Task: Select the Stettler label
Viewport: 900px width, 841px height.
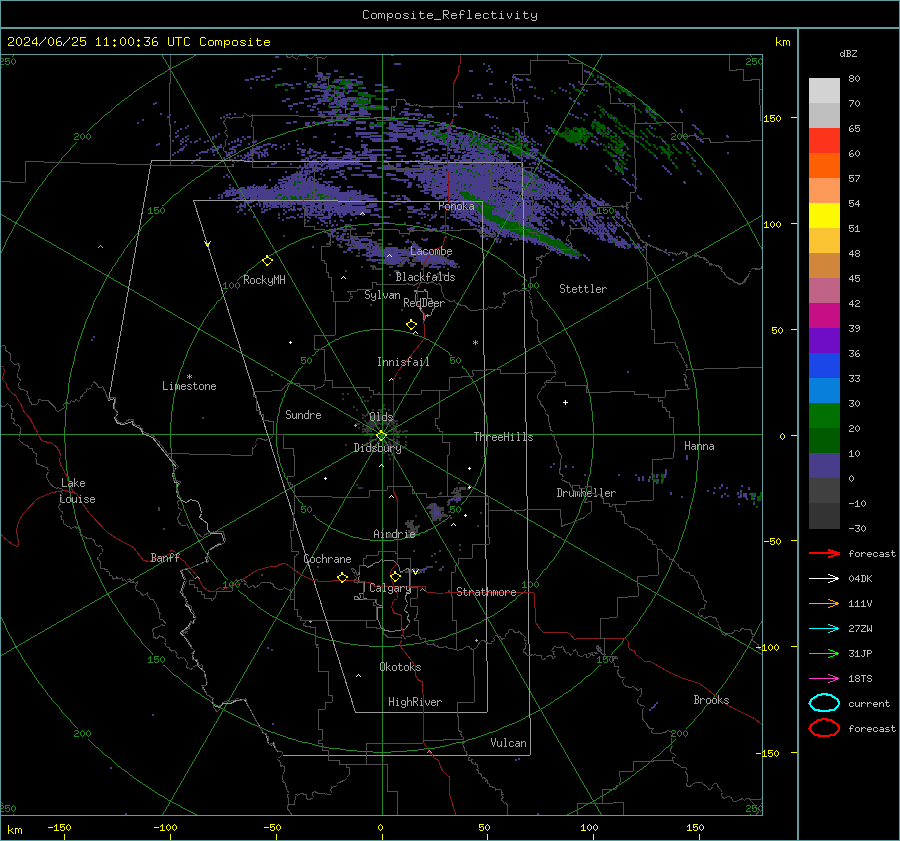Action: 583,289
